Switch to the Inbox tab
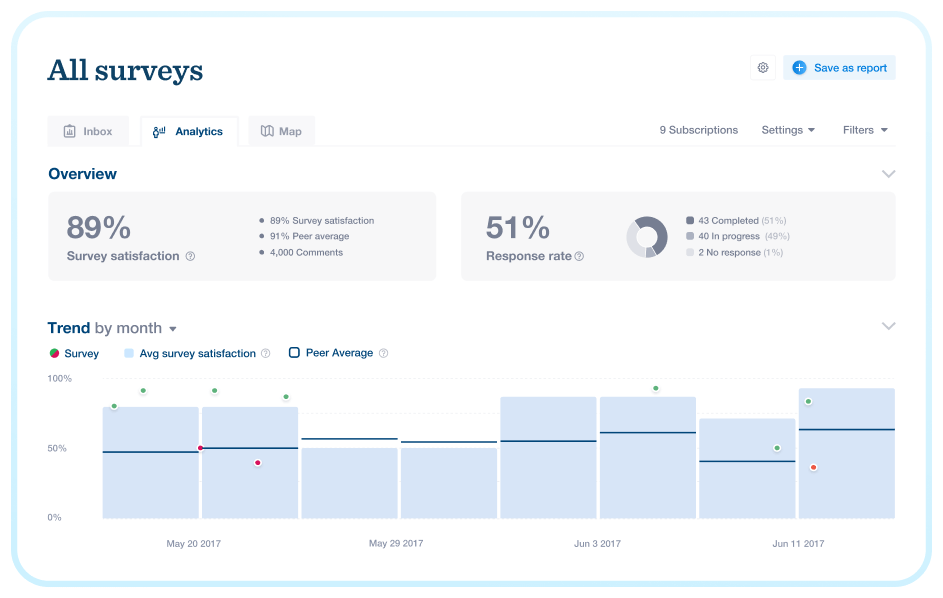The width and height of the screenshot is (943, 598). [88, 131]
